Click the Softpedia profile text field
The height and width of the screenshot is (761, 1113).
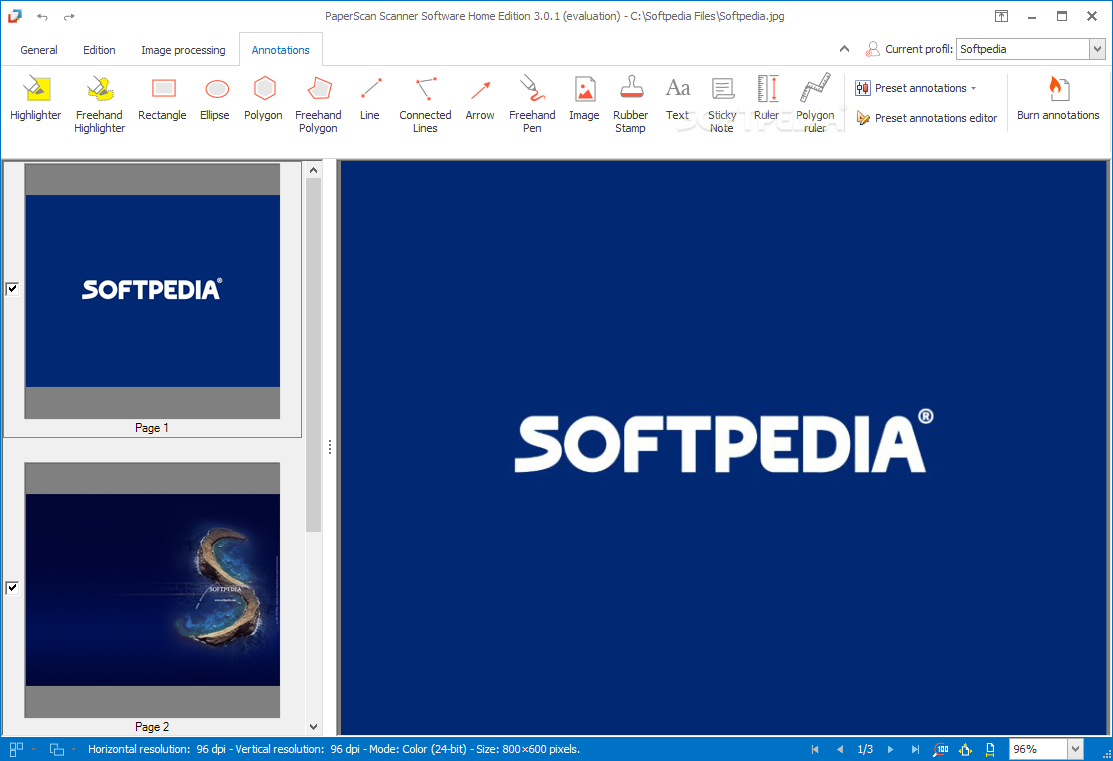click(1023, 49)
